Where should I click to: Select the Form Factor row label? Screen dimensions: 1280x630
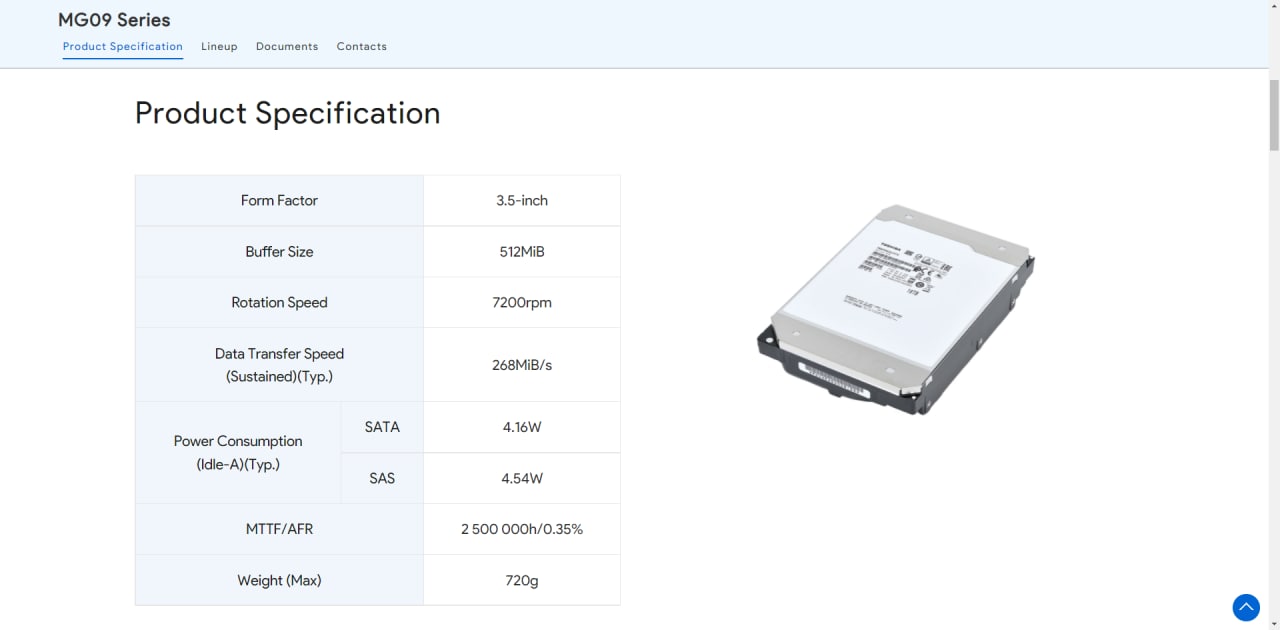point(279,201)
